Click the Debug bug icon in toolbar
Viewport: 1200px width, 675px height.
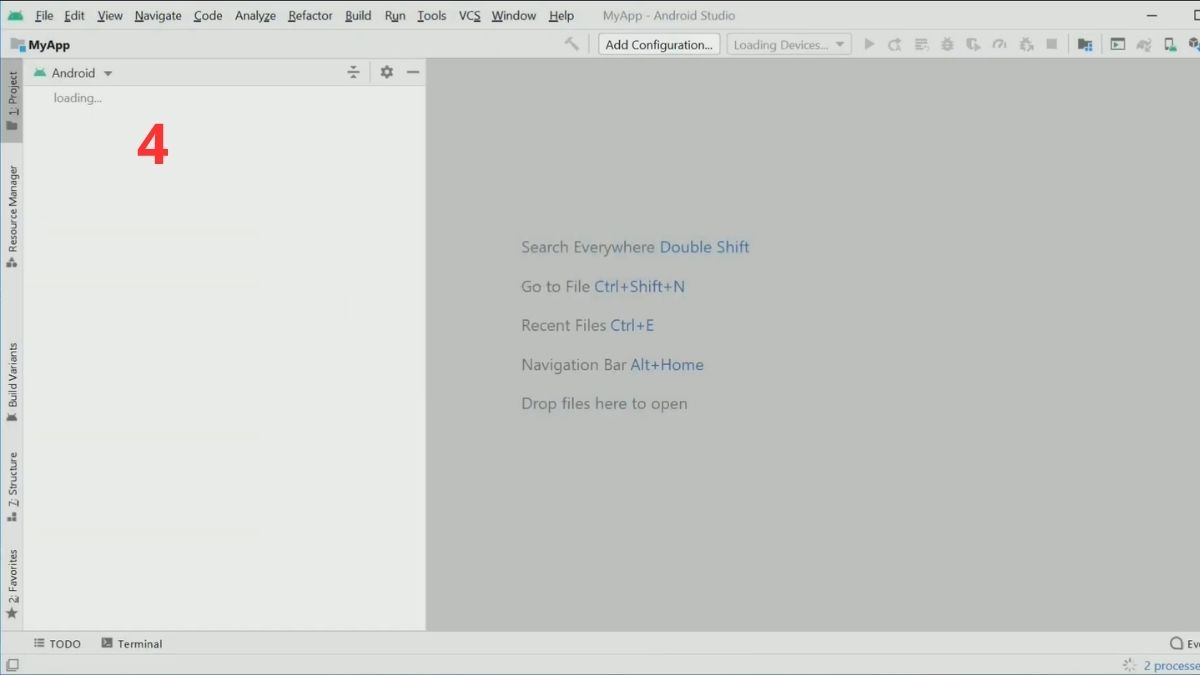point(947,44)
